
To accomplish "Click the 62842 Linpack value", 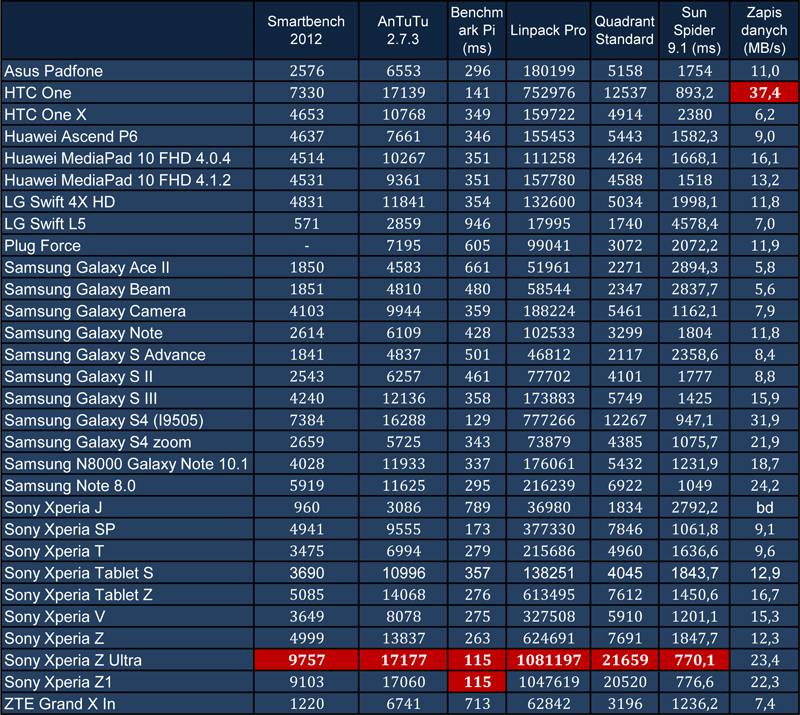I will point(548,704).
